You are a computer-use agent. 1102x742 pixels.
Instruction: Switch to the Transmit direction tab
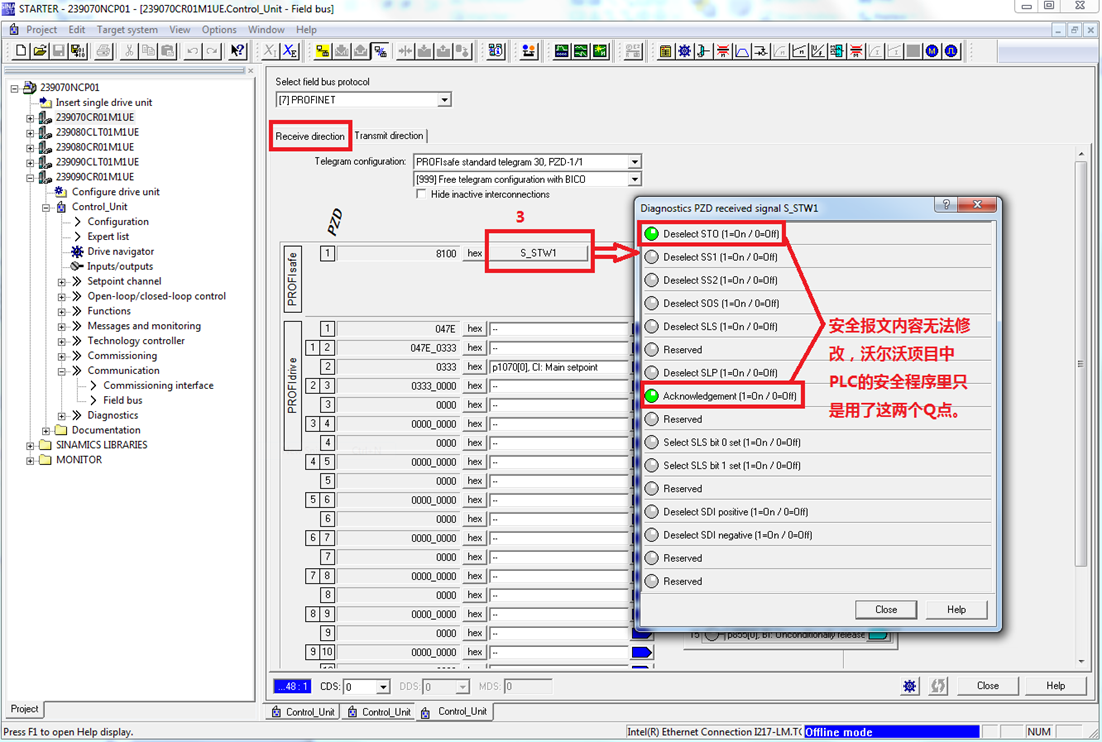(x=389, y=136)
